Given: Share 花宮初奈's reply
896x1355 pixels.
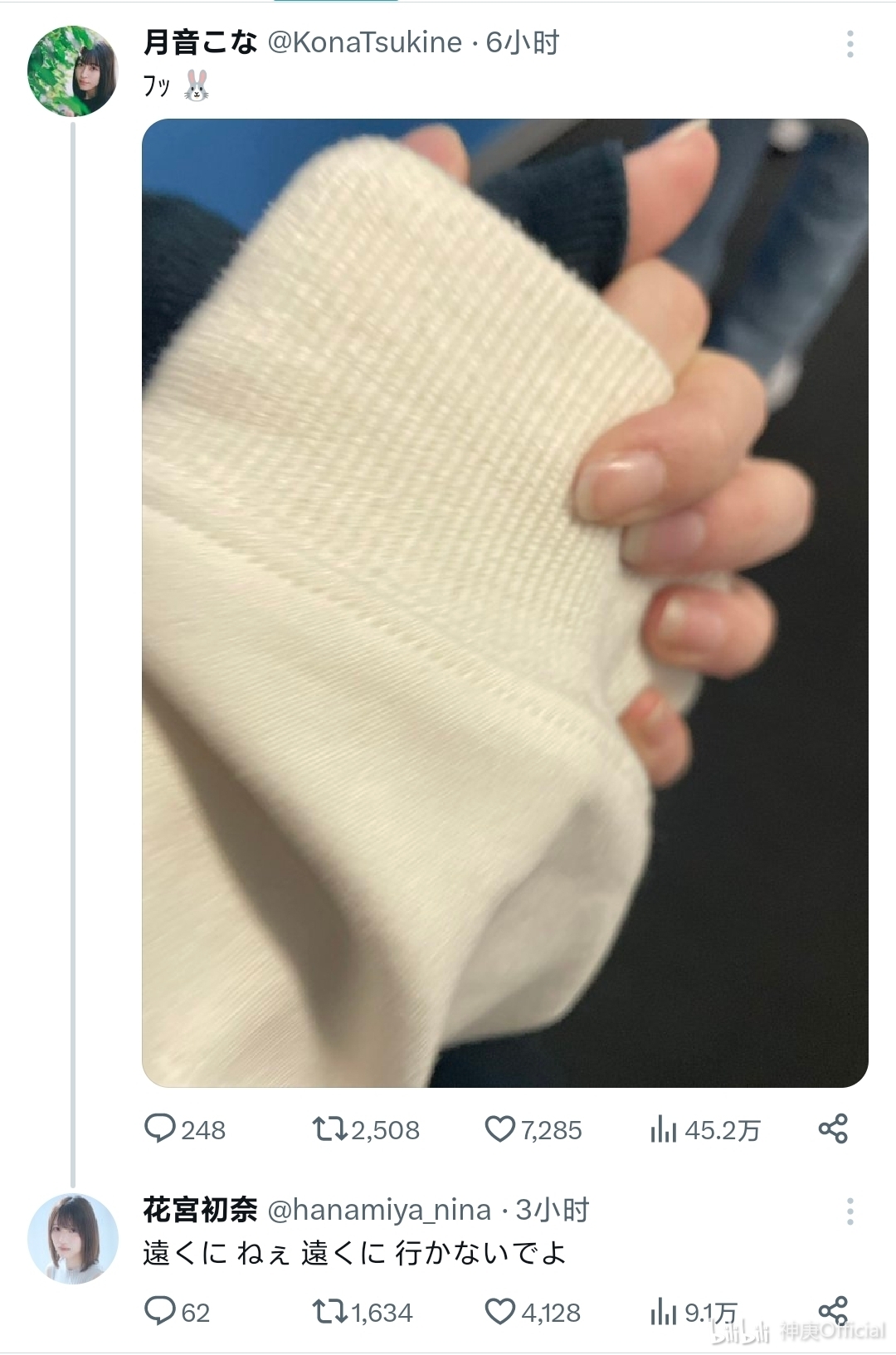Looking at the screenshot, I should pos(833,1310).
